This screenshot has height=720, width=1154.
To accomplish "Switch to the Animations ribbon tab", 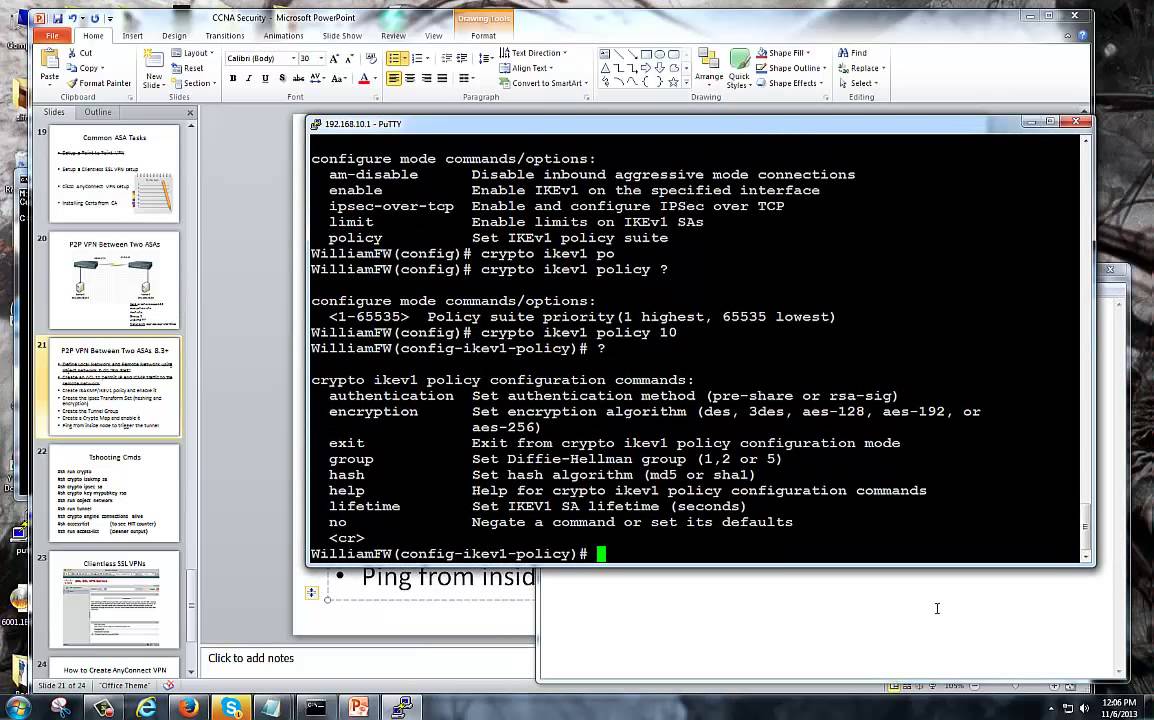I will tap(283, 35).
